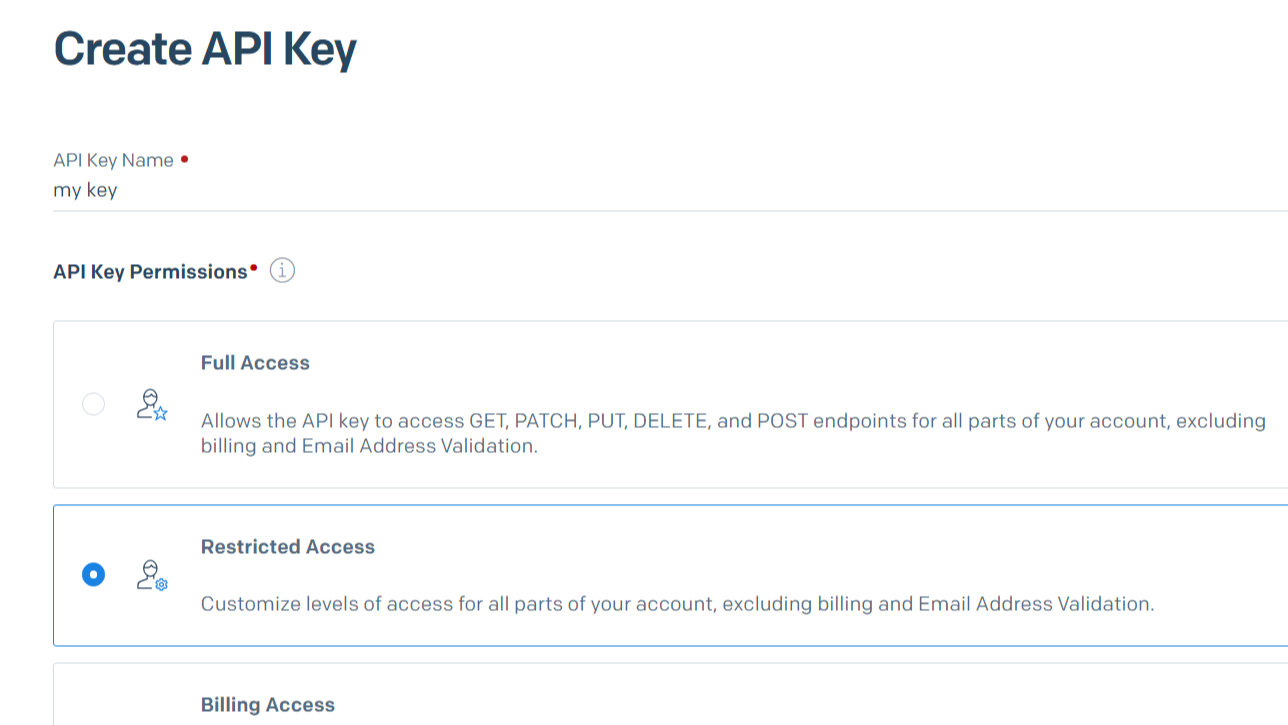Click the Full Access user-with-star icon
The height and width of the screenshot is (725, 1288).
[x=152, y=404]
